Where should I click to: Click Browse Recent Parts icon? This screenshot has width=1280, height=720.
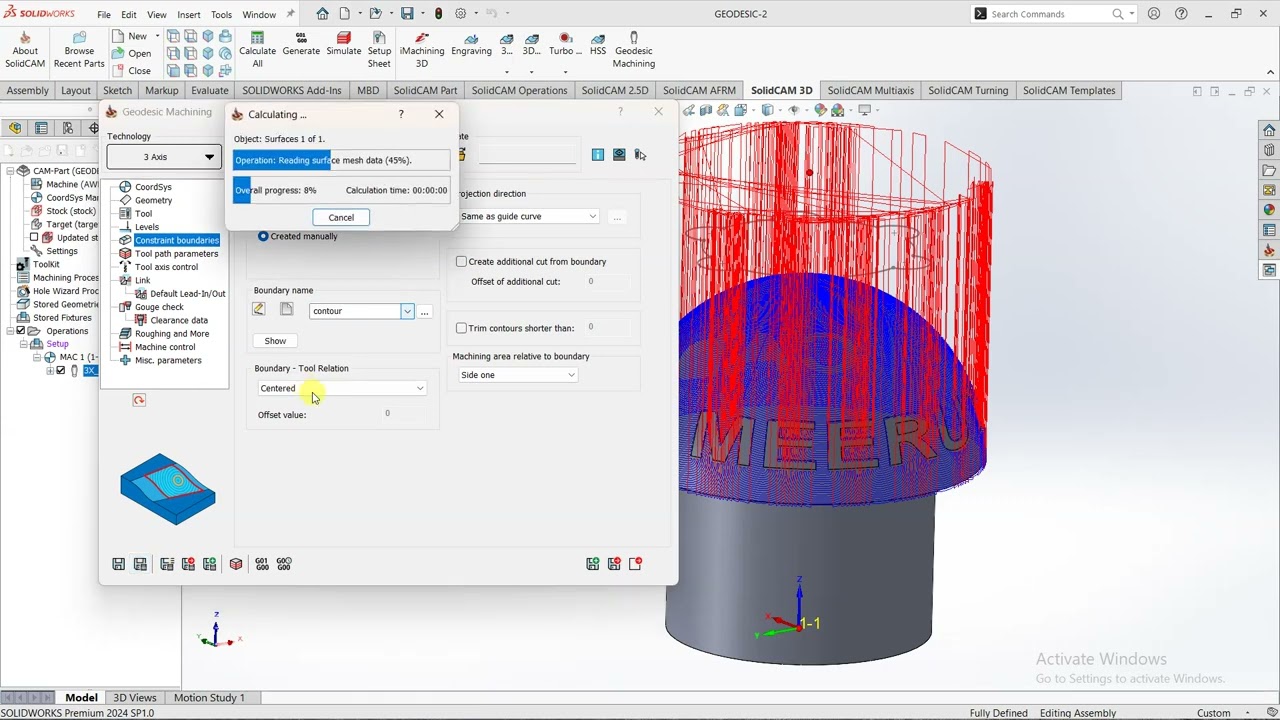click(79, 37)
